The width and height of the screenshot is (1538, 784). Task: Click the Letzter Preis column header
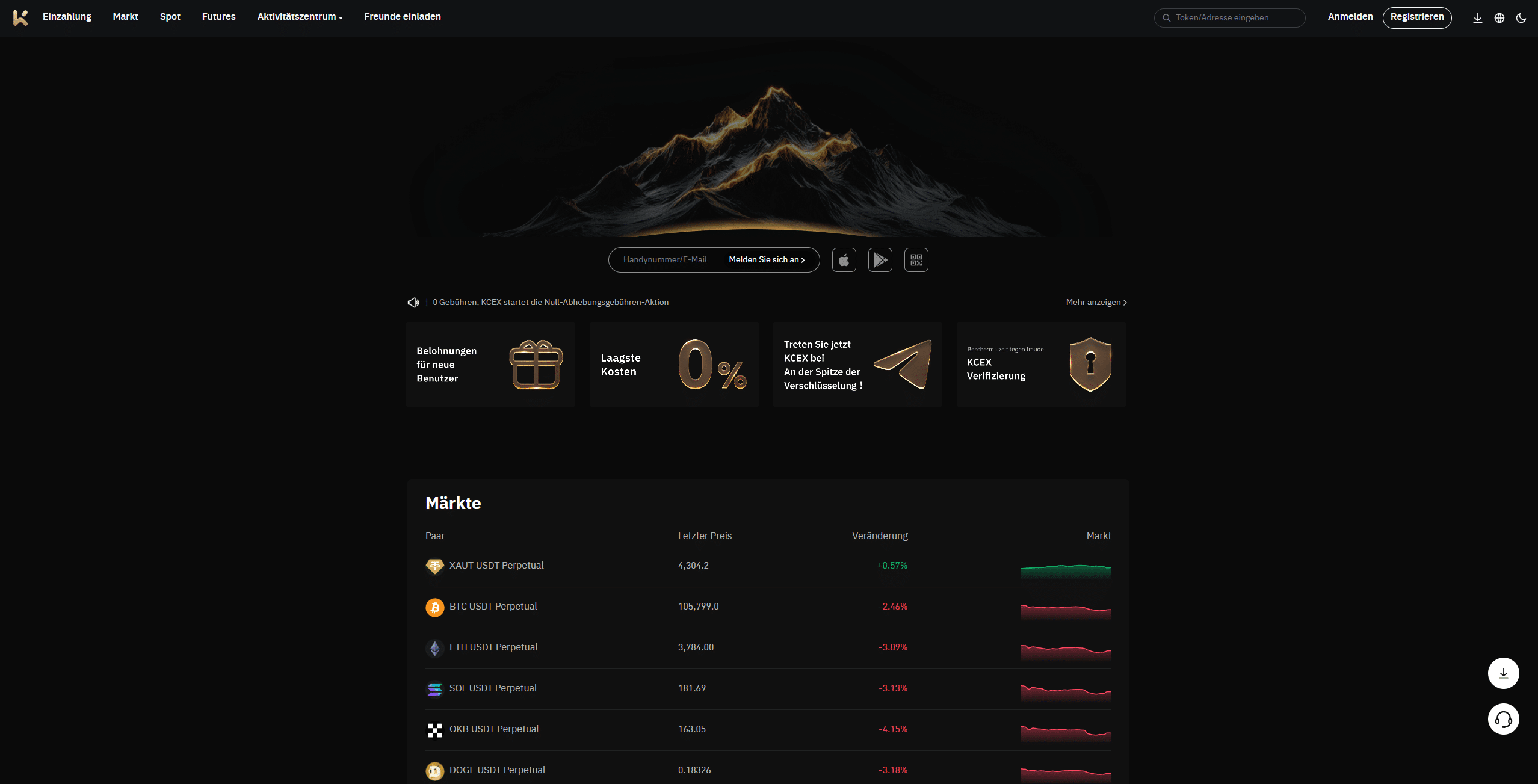[x=705, y=536]
